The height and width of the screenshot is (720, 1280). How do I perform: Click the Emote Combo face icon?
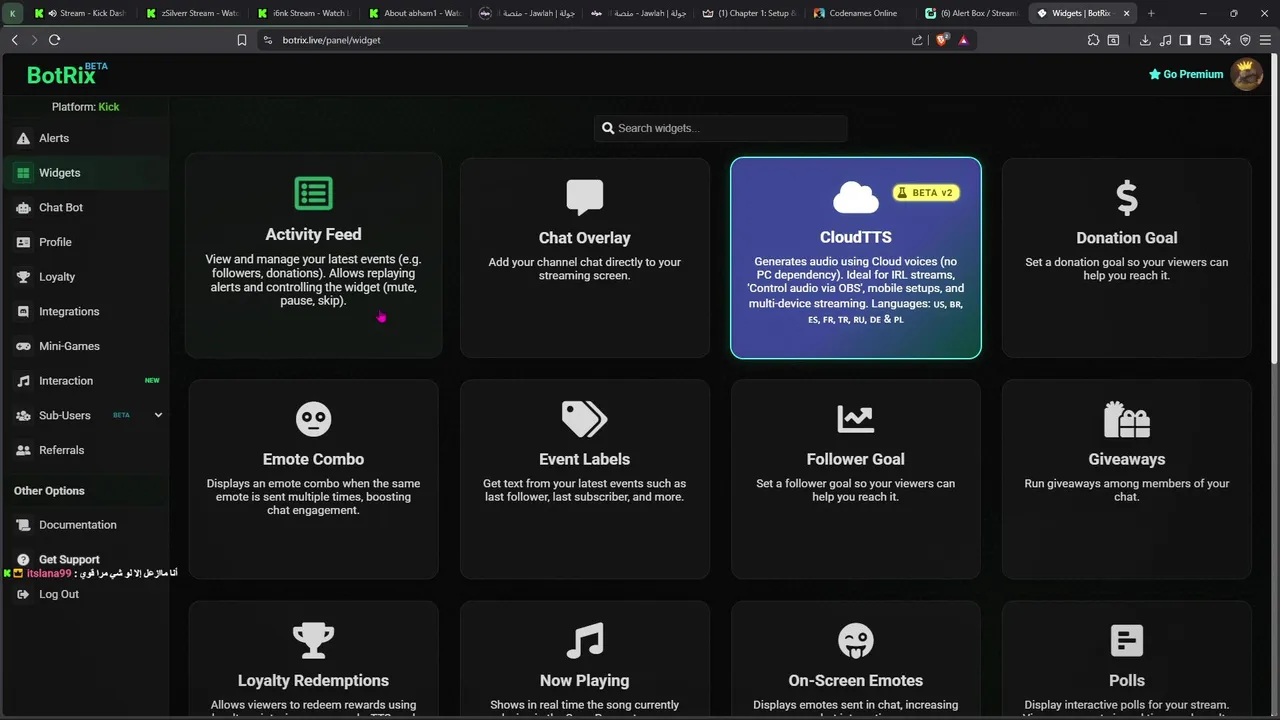pos(313,419)
